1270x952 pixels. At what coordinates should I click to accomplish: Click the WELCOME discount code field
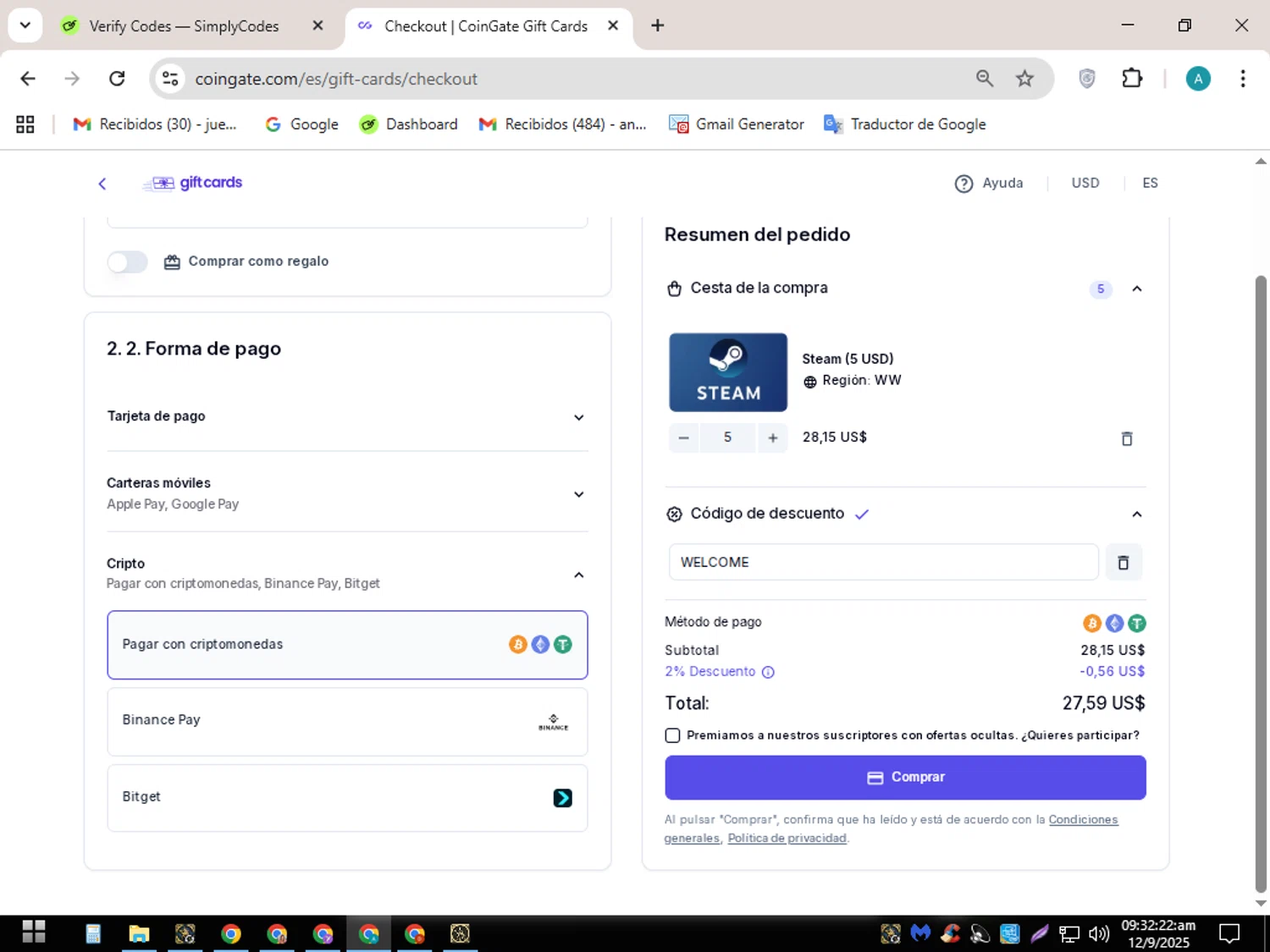click(883, 563)
